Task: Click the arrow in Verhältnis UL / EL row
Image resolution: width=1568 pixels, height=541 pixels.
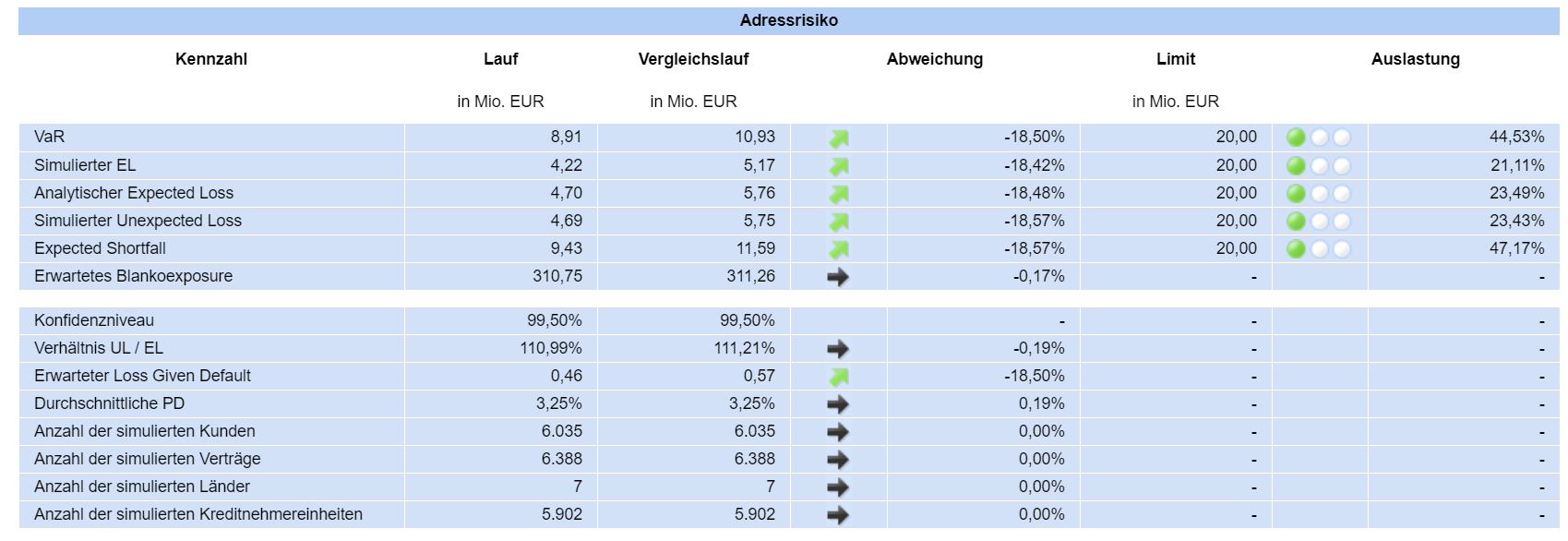Action: pos(838,349)
